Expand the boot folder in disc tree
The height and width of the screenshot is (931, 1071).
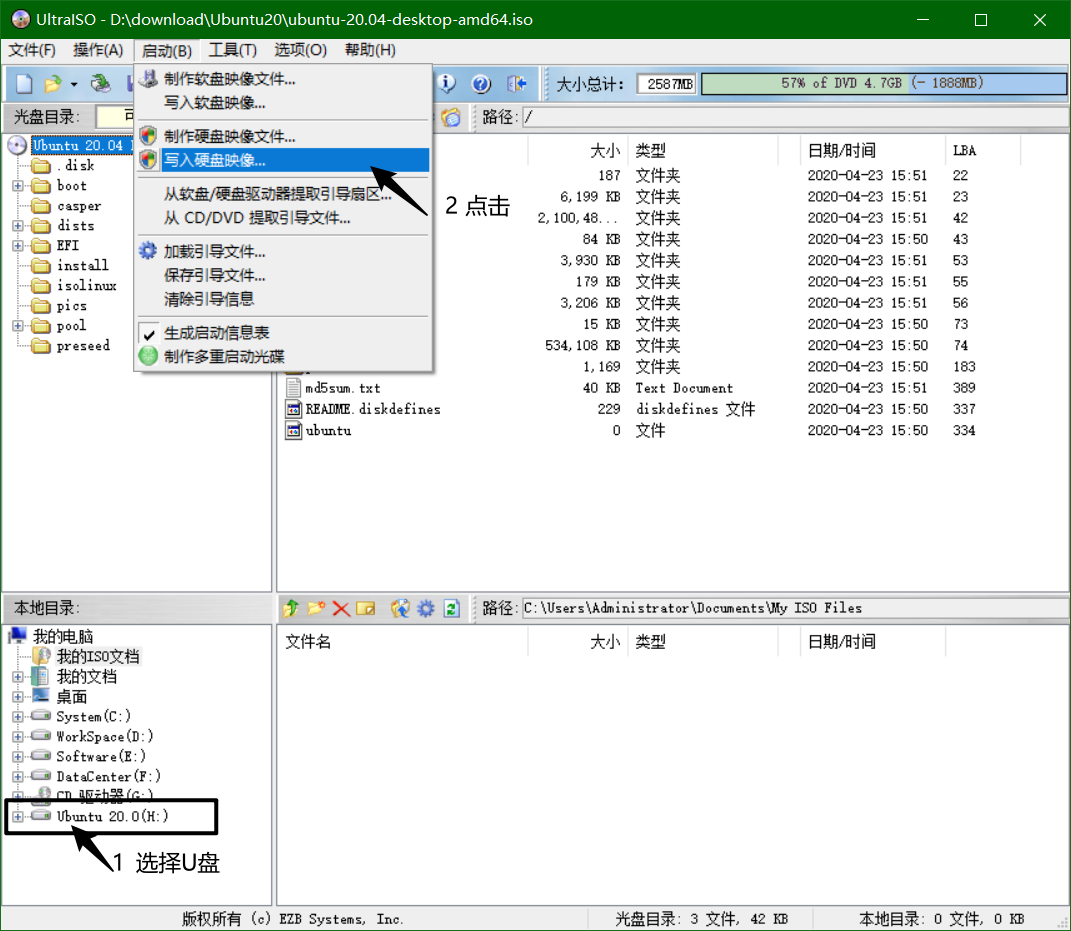[x=18, y=186]
